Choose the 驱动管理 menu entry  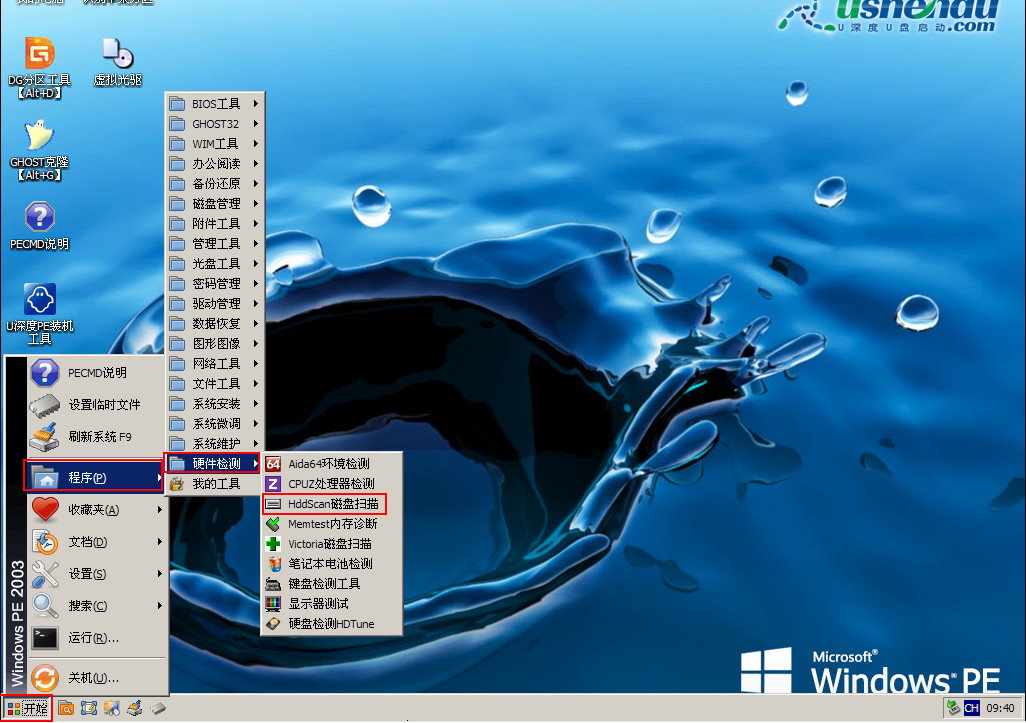click(215, 304)
